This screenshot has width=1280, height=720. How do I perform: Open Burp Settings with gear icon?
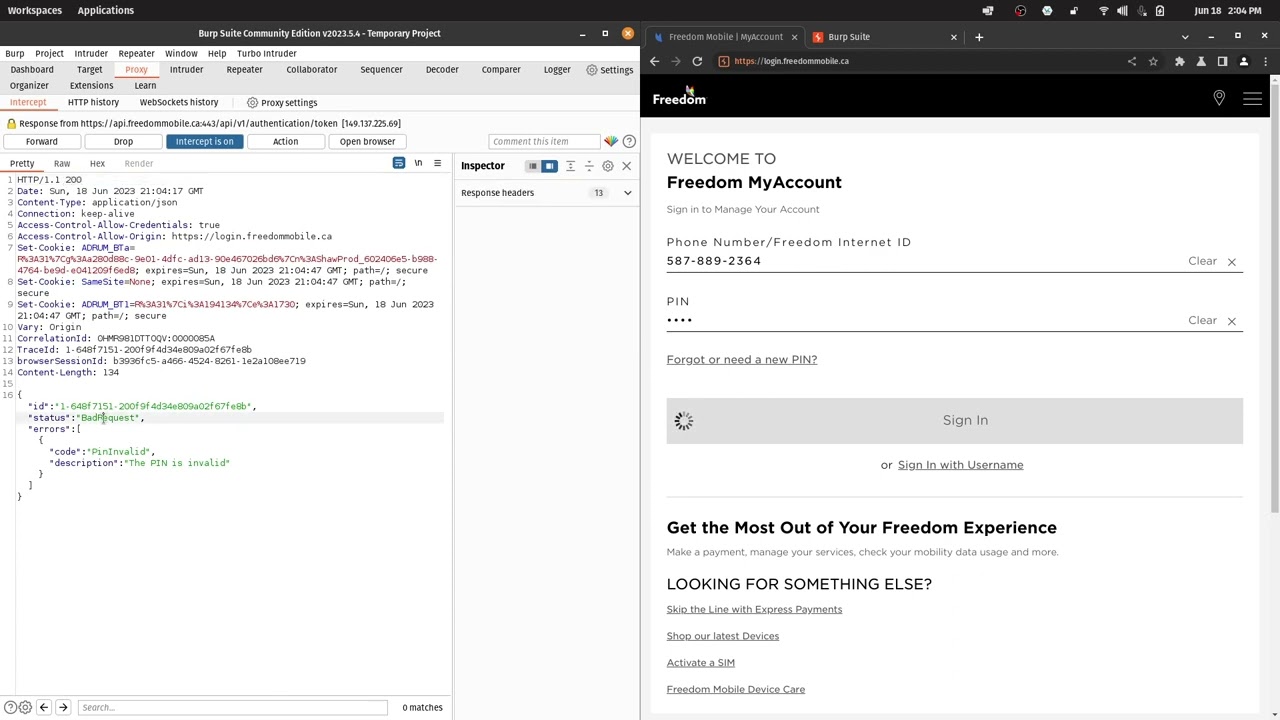pyautogui.click(x=610, y=69)
